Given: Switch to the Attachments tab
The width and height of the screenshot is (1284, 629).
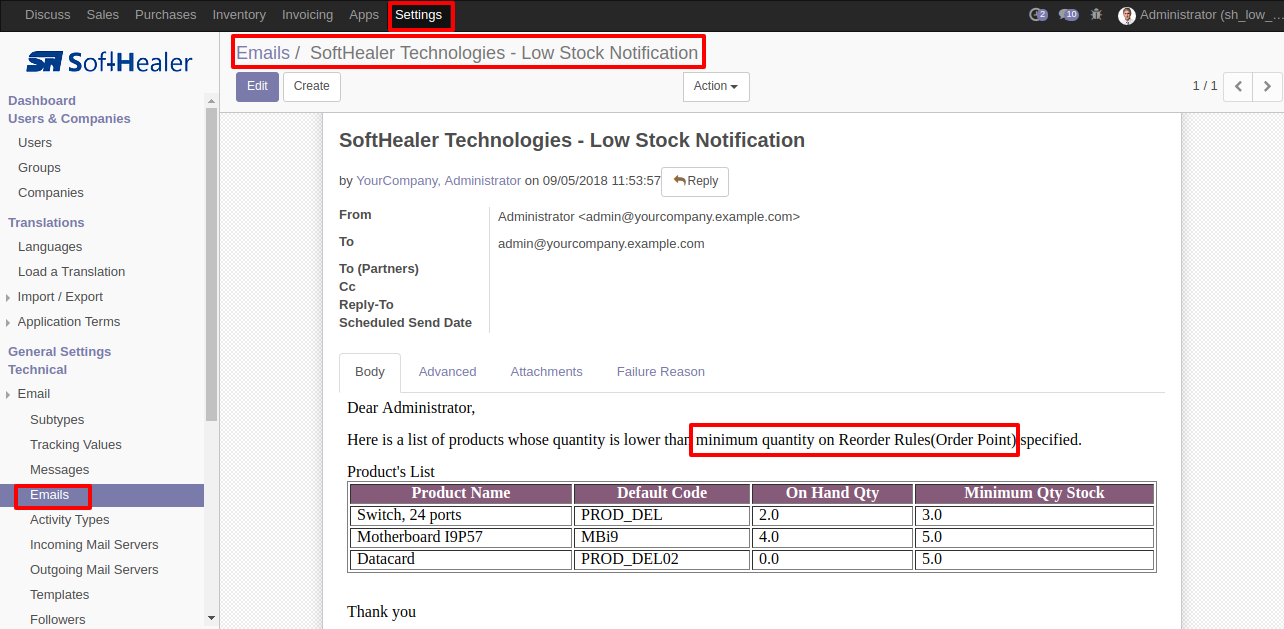Looking at the screenshot, I should tap(546, 372).
